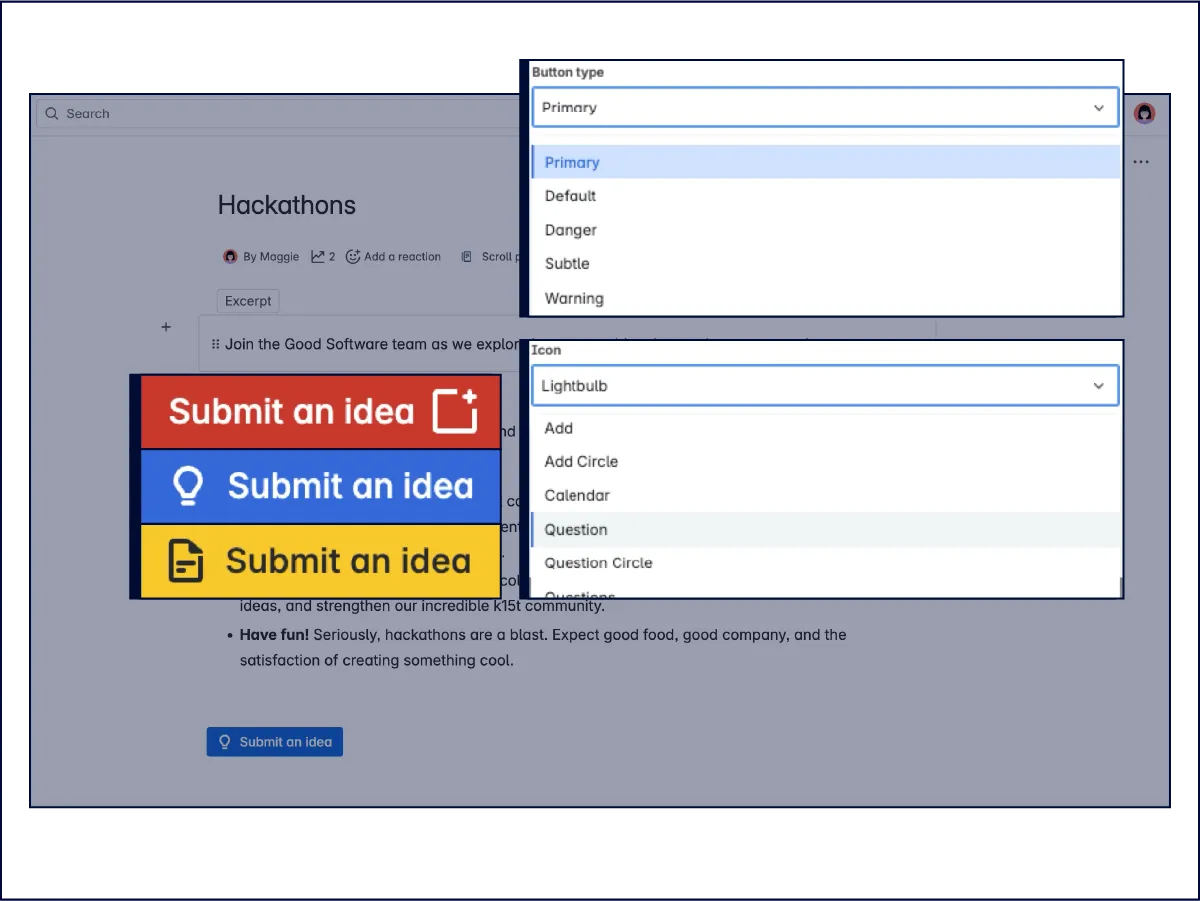The height and width of the screenshot is (901, 1200).
Task: Choose the Danger button type
Action: [x=826, y=230]
